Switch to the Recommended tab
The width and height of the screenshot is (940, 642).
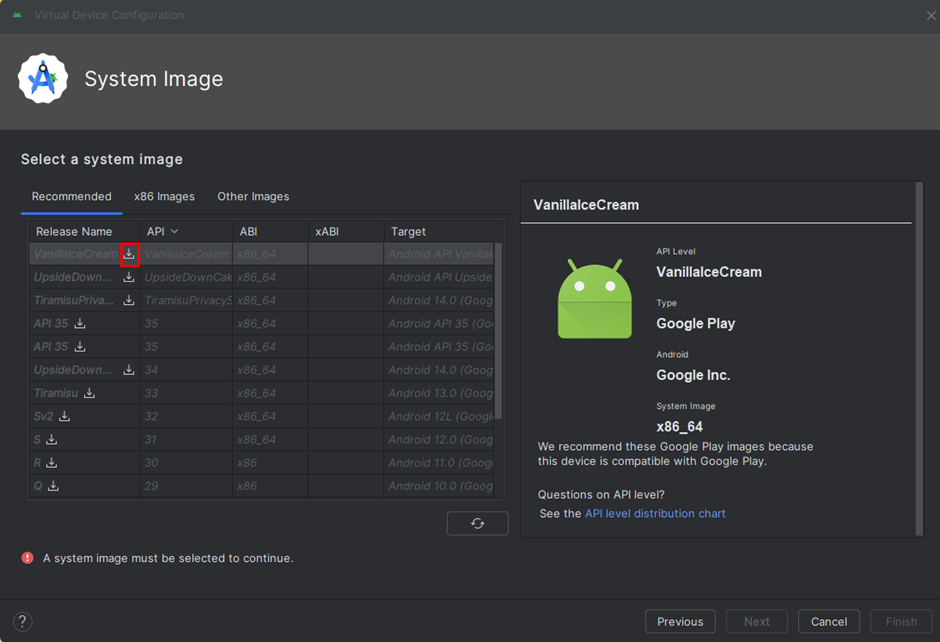click(x=71, y=197)
